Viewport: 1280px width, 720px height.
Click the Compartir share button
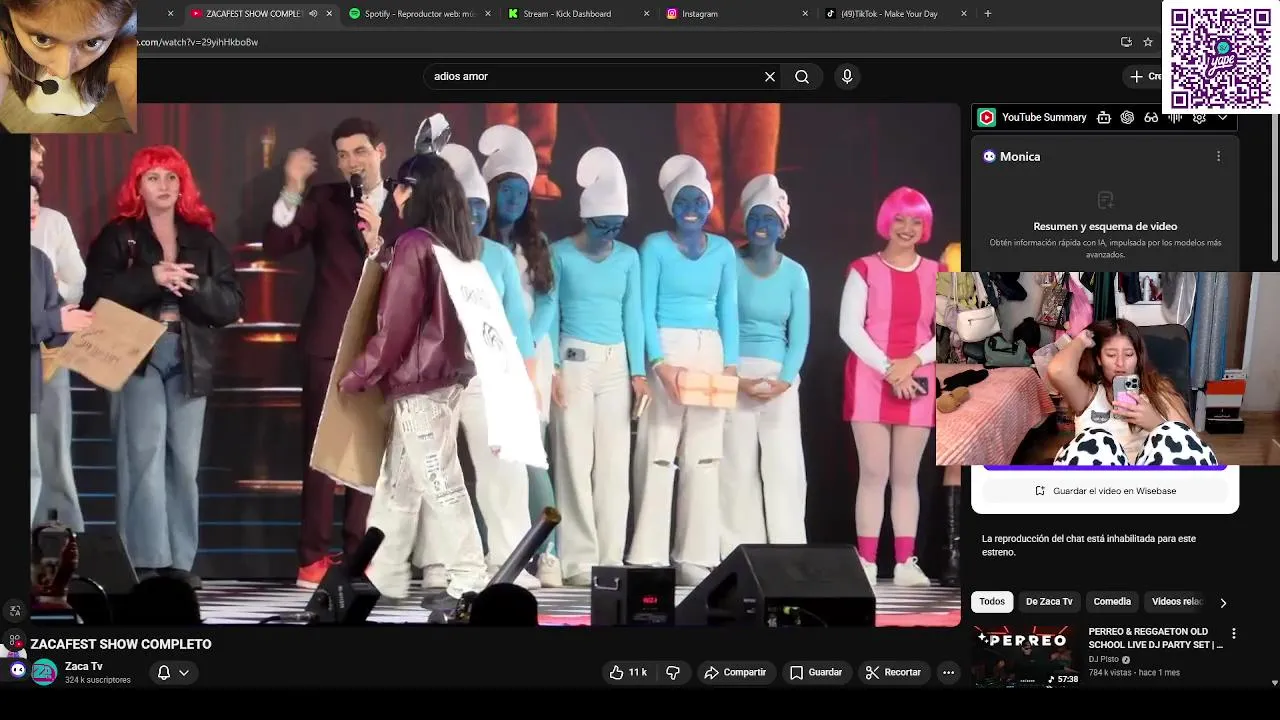coord(735,672)
